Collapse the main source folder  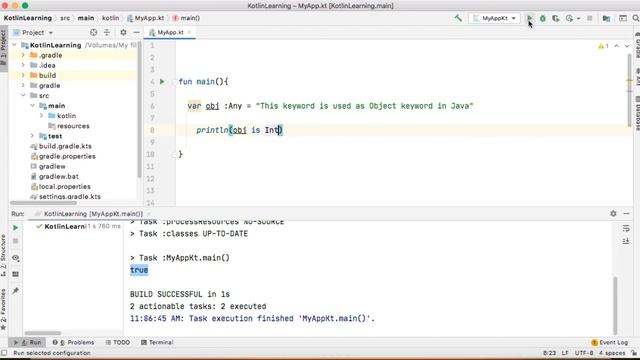tap(33, 106)
